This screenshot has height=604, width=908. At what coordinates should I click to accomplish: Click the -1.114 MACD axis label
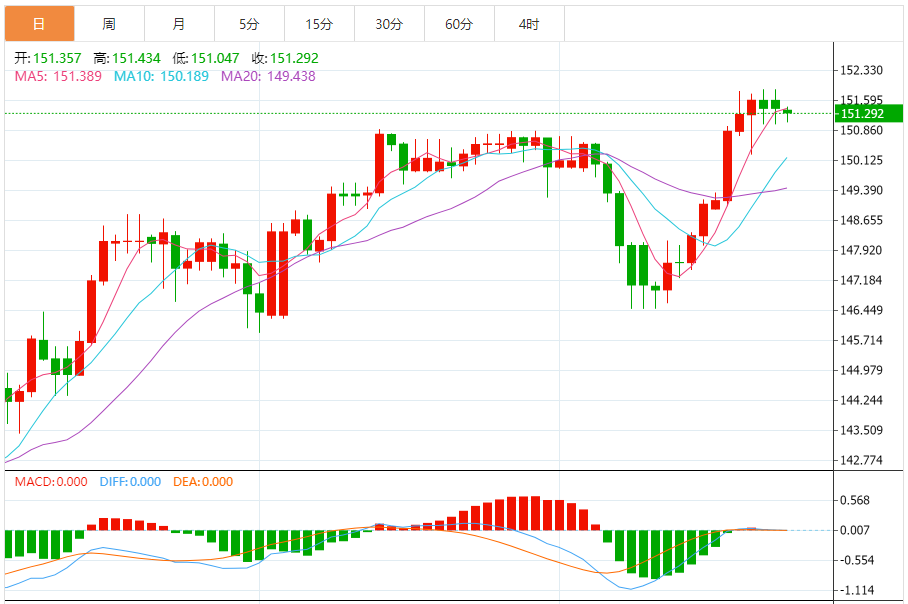tap(856, 591)
